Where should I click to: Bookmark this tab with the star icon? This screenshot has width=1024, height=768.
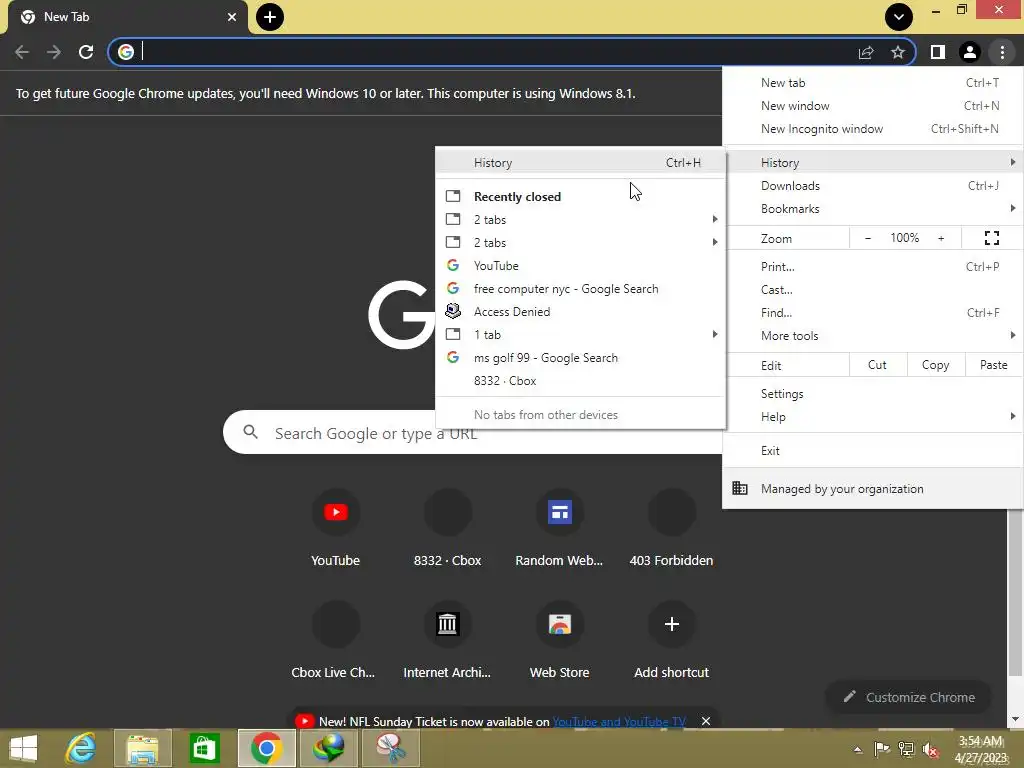click(898, 52)
